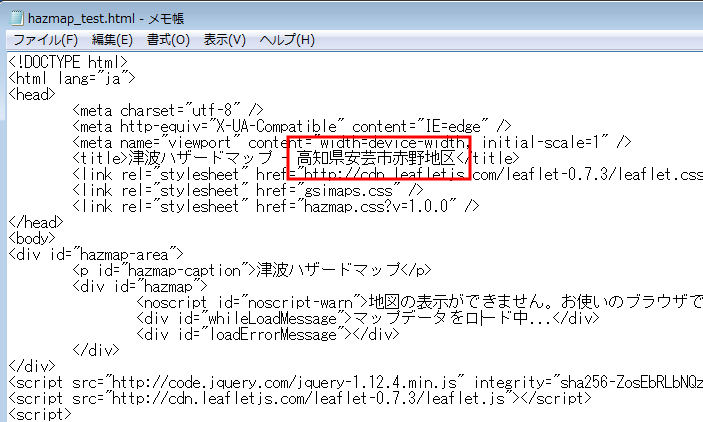Click the gsimaps.css stylesheet line
Screen dimensions: 703x422
(x=247, y=191)
